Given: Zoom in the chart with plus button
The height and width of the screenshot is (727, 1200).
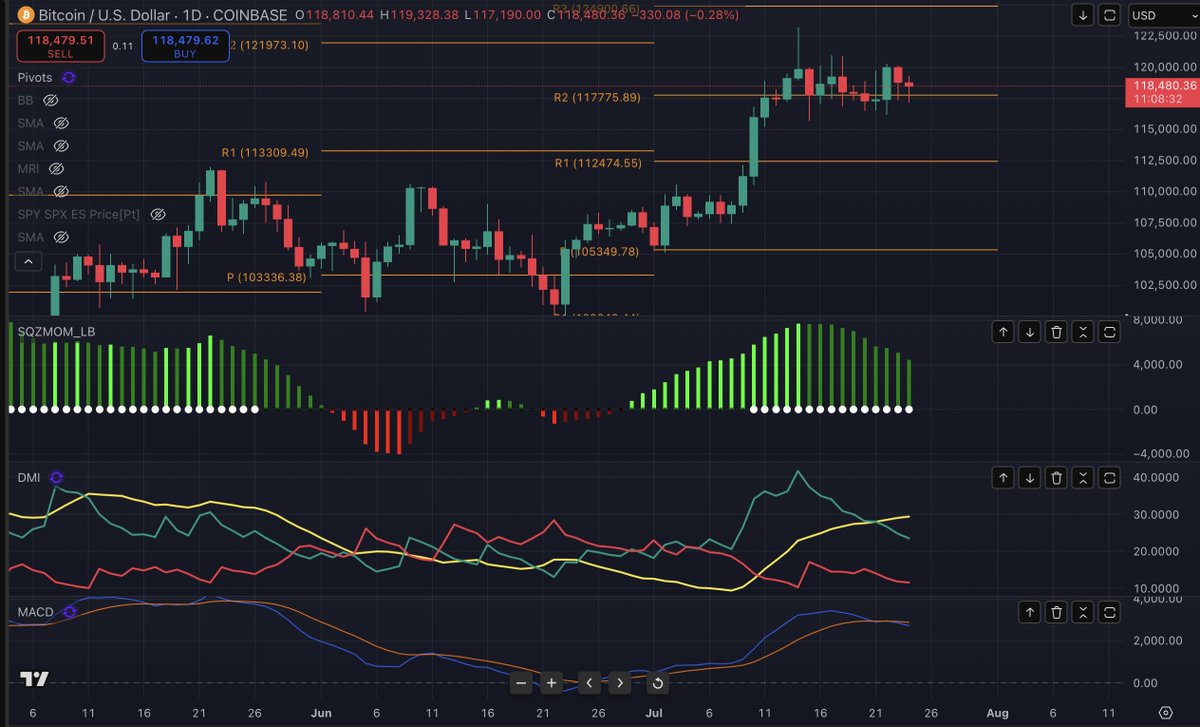Looking at the screenshot, I should 552,683.
